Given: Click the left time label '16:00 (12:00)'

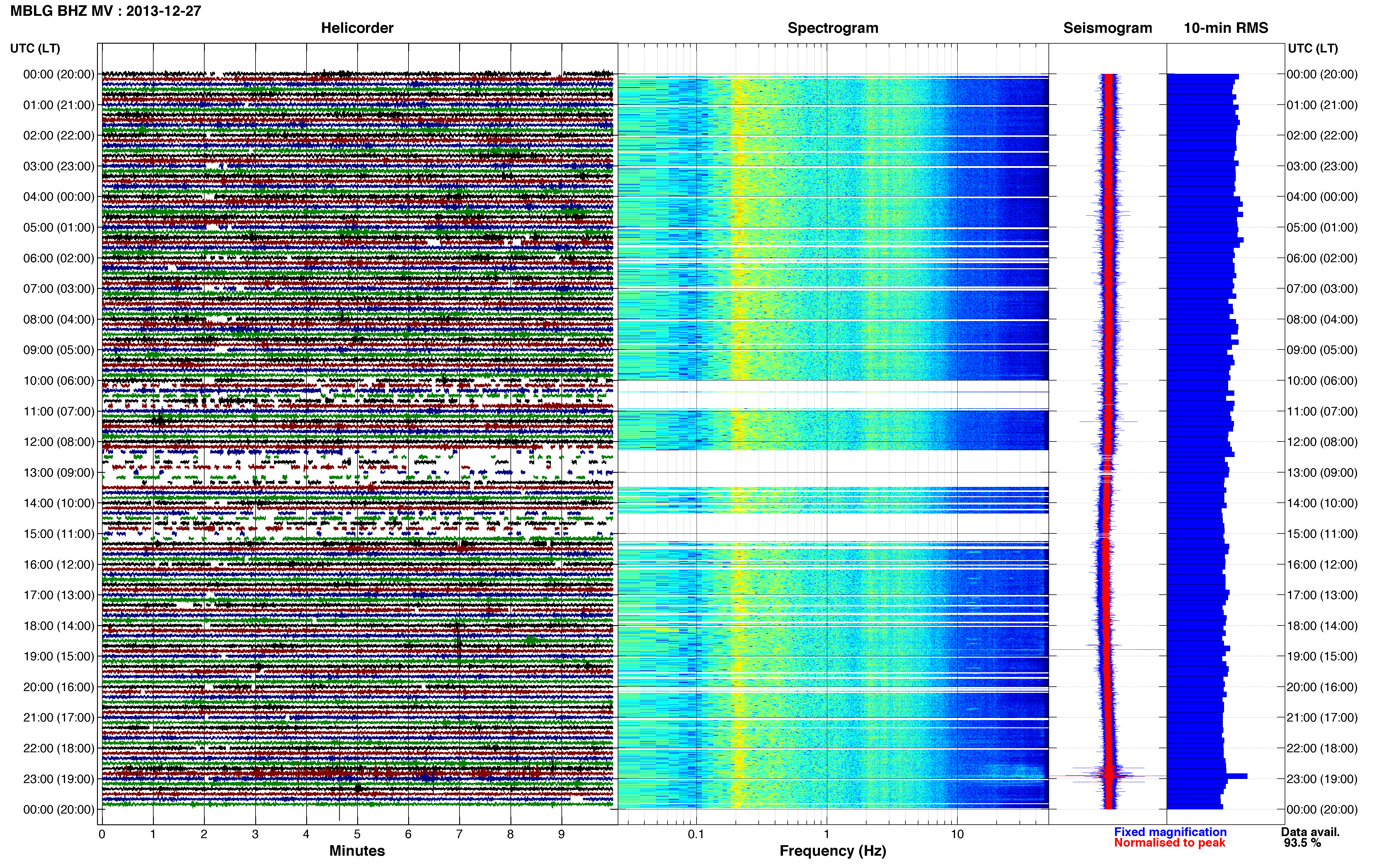Looking at the screenshot, I should coord(59,564).
